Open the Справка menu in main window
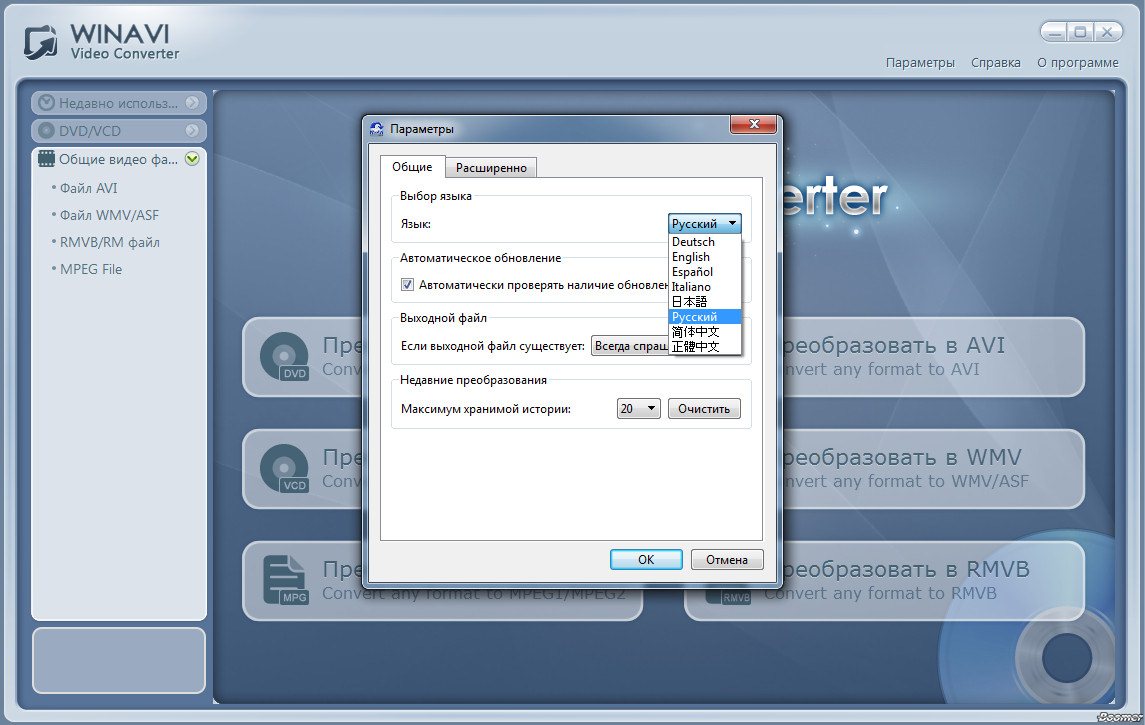 995,63
